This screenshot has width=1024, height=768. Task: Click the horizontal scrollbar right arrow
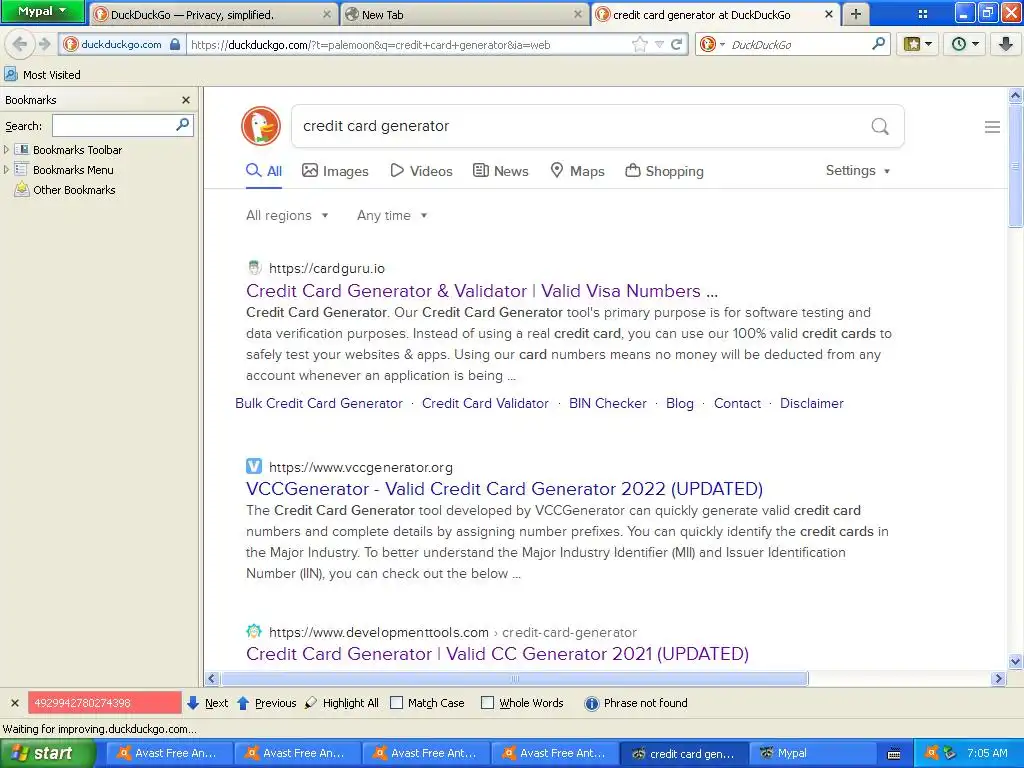coord(997,679)
